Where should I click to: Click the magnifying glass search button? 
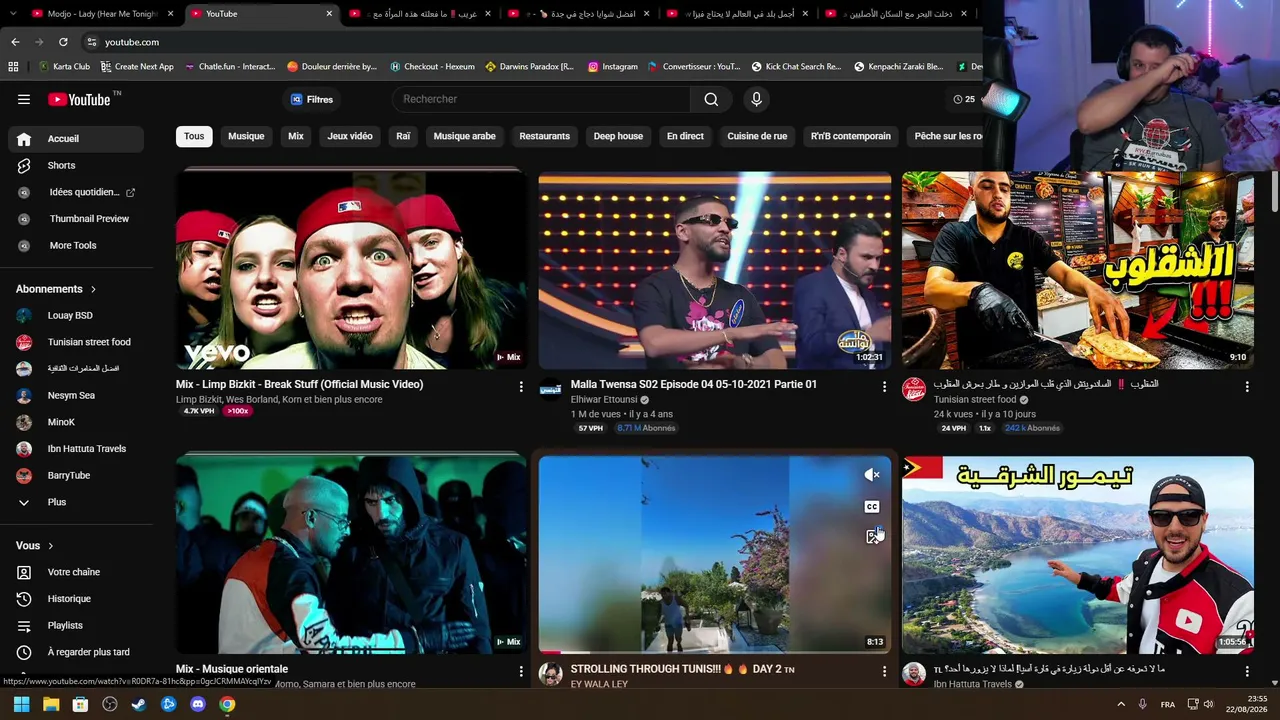[x=711, y=99]
